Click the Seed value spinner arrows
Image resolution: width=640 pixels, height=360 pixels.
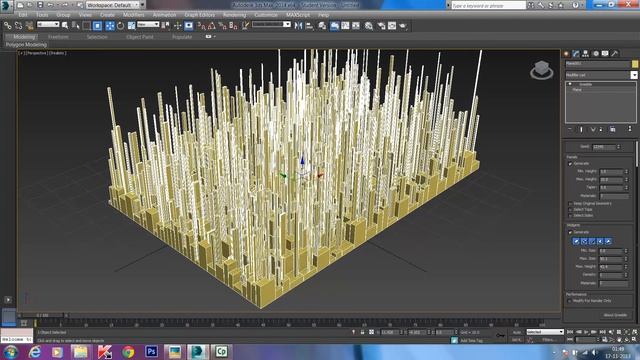click(x=619, y=147)
